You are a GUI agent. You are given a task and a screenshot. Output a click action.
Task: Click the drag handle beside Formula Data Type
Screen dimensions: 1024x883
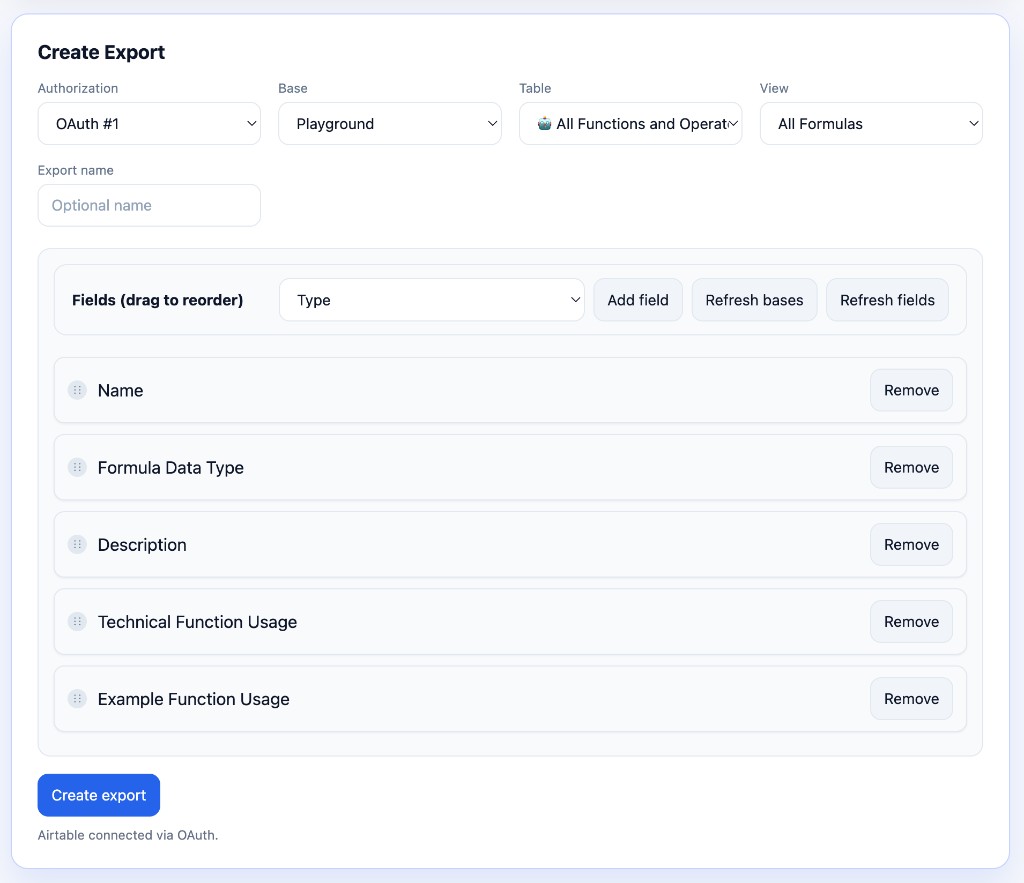(x=77, y=467)
